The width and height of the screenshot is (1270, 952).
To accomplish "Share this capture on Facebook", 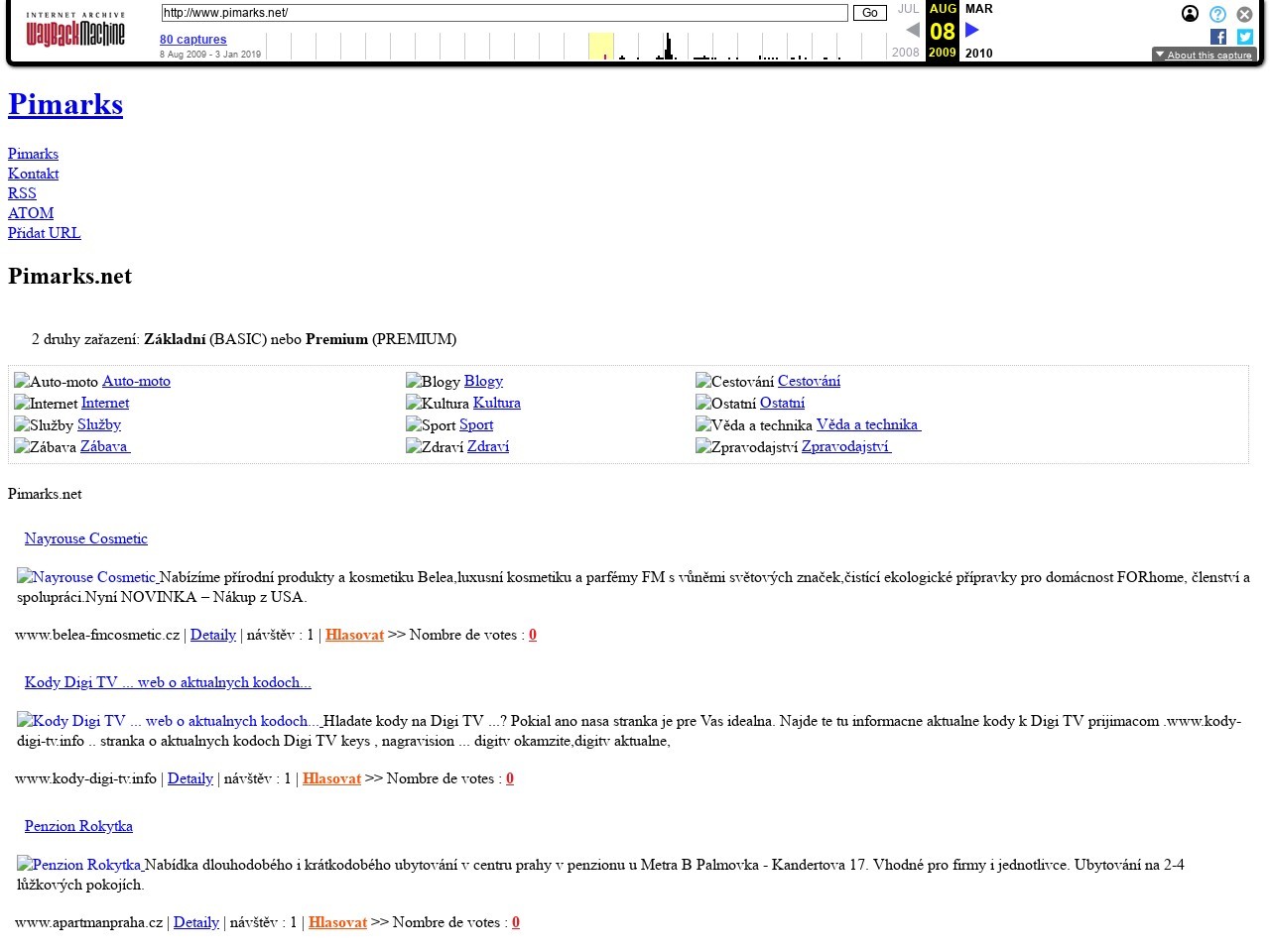I will point(1218,37).
